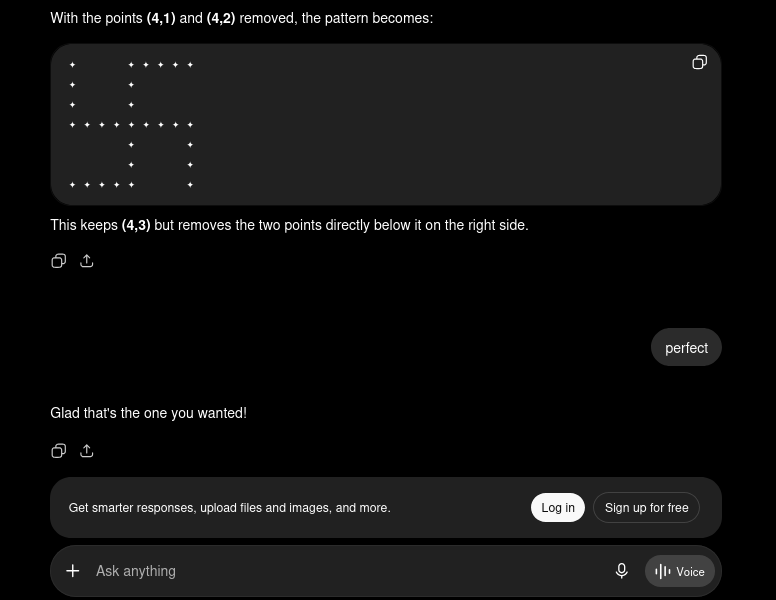
Task: Open the plus attachment menu
Action: [73, 571]
